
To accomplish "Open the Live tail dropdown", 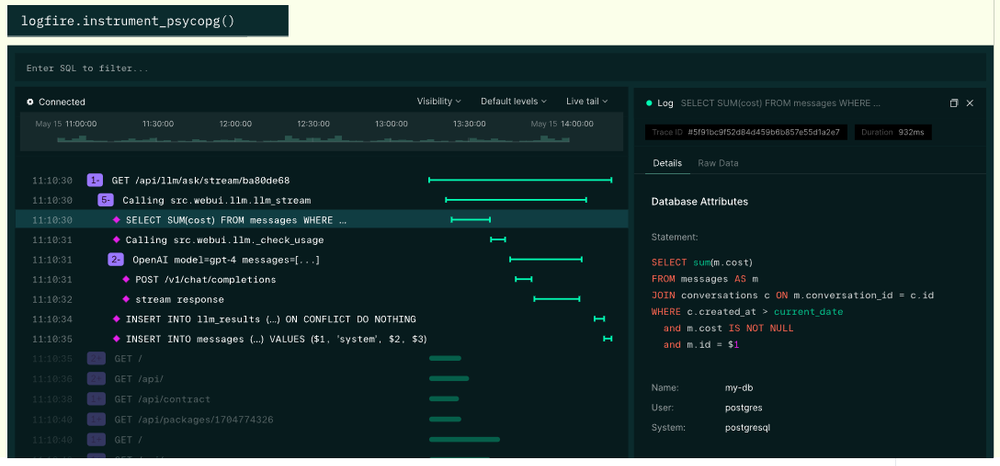I will (587, 101).
